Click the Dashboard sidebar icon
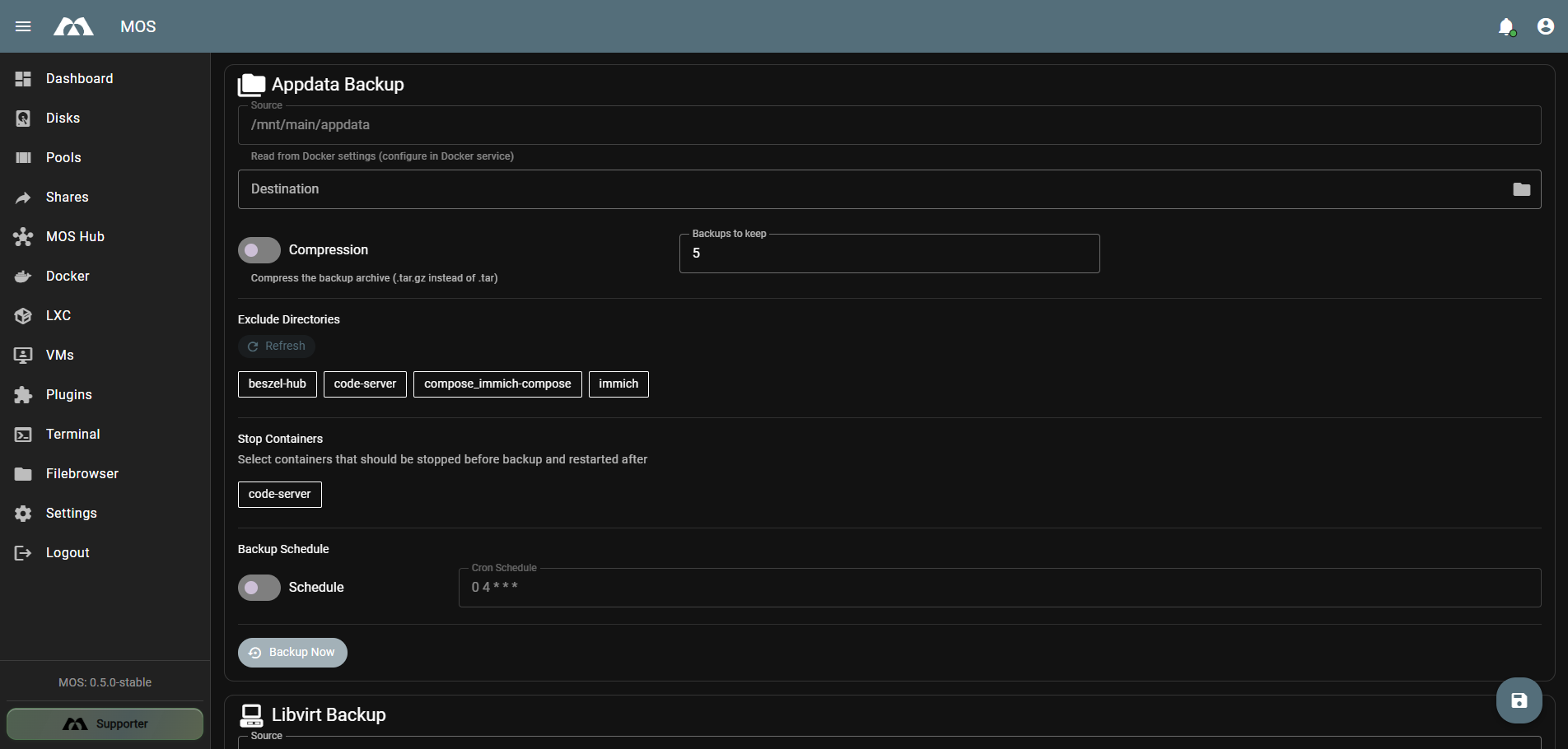Viewport: 1568px width, 749px height. point(23,79)
